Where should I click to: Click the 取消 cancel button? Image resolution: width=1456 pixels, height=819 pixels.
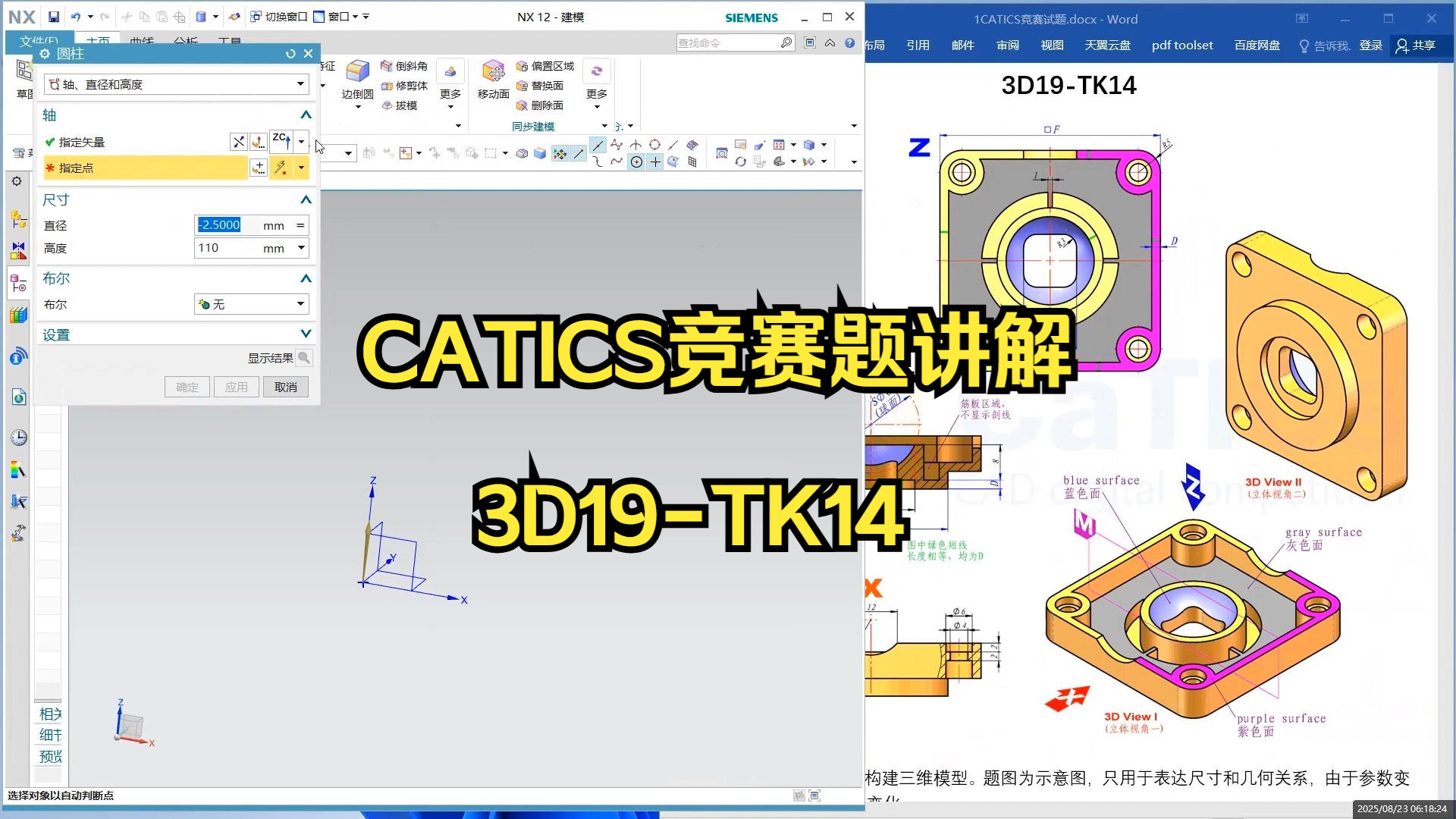[x=286, y=387]
